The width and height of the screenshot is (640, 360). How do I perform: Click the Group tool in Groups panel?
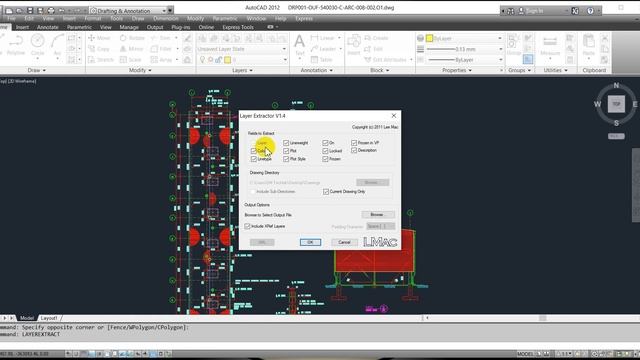[x=513, y=45]
